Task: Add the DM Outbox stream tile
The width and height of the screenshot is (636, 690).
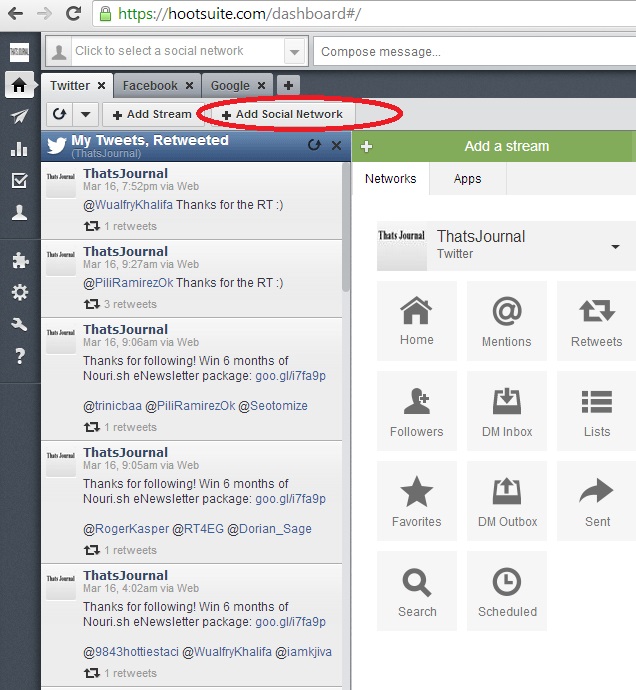Action: 507,501
